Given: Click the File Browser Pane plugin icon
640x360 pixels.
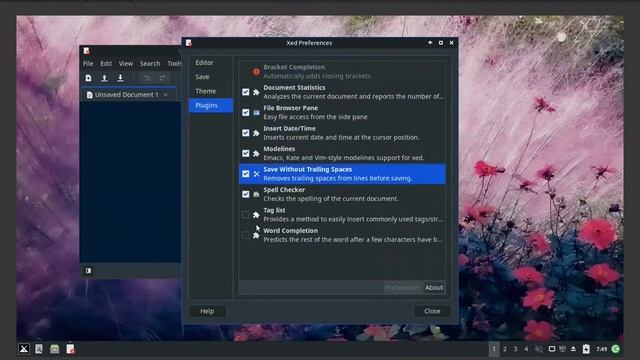Looking at the screenshot, I should pyautogui.click(x=256, y=113).
